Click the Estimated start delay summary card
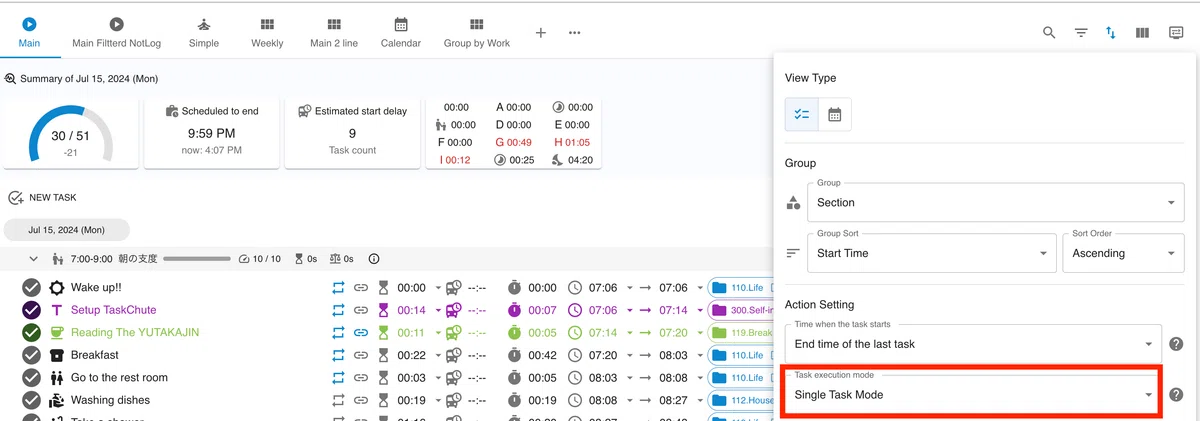This screenshot has width=1200, height=421. 352,132
